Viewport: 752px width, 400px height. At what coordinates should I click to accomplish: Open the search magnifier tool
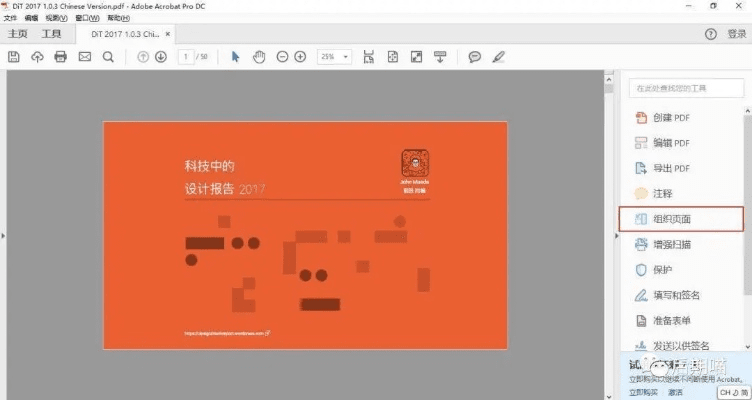pos(108,57)
